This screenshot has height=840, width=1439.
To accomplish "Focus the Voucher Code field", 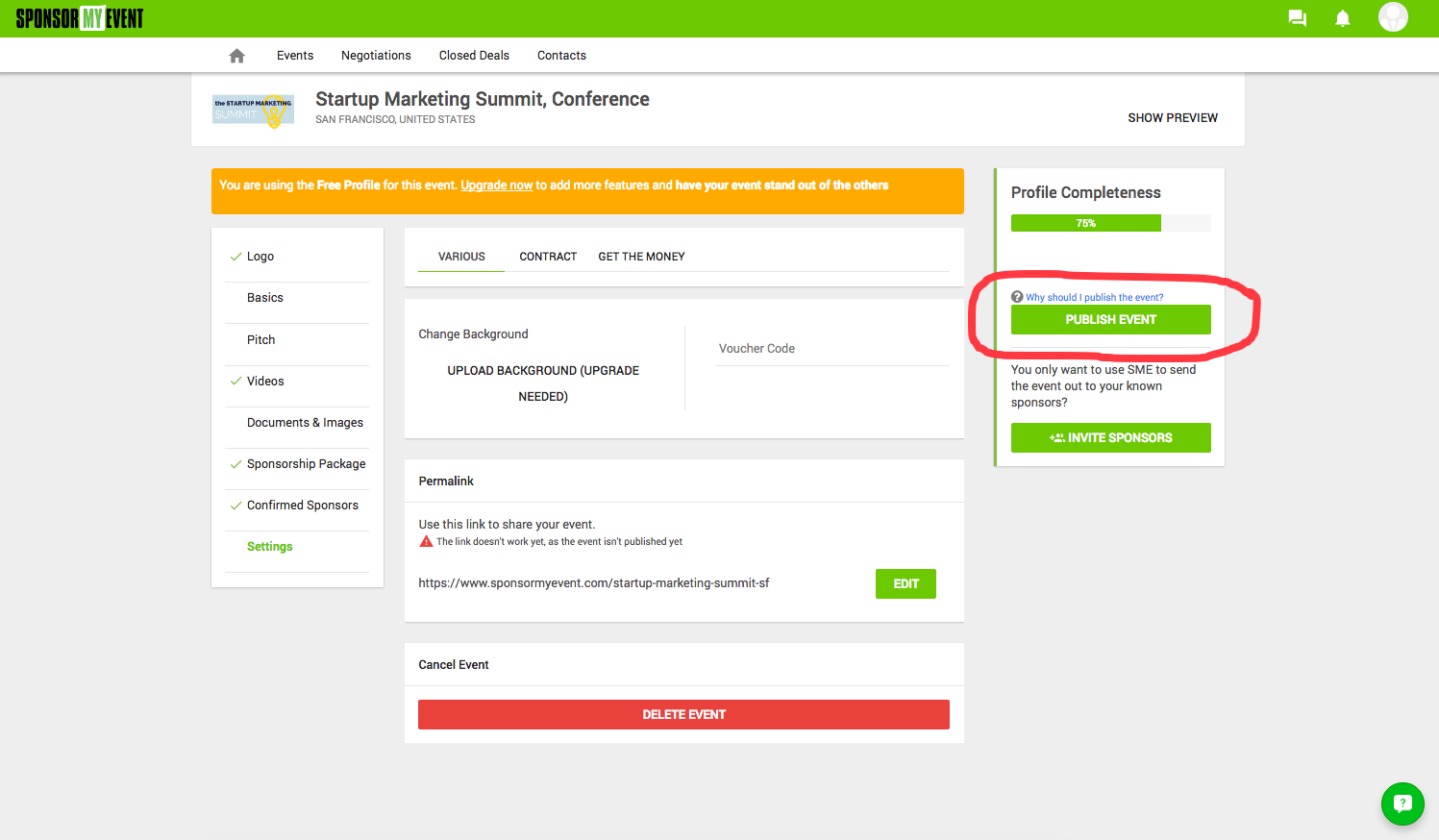I will (x=832, y=349).
